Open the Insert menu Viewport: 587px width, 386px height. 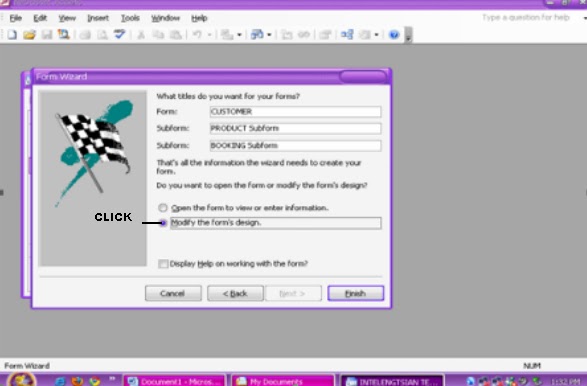click(x=98, y=18)
